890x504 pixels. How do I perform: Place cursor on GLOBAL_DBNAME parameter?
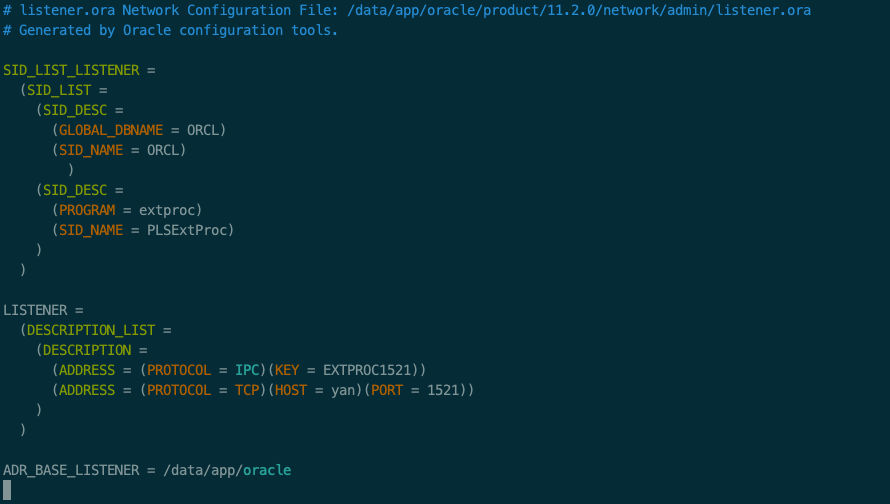tap(111, 130)
